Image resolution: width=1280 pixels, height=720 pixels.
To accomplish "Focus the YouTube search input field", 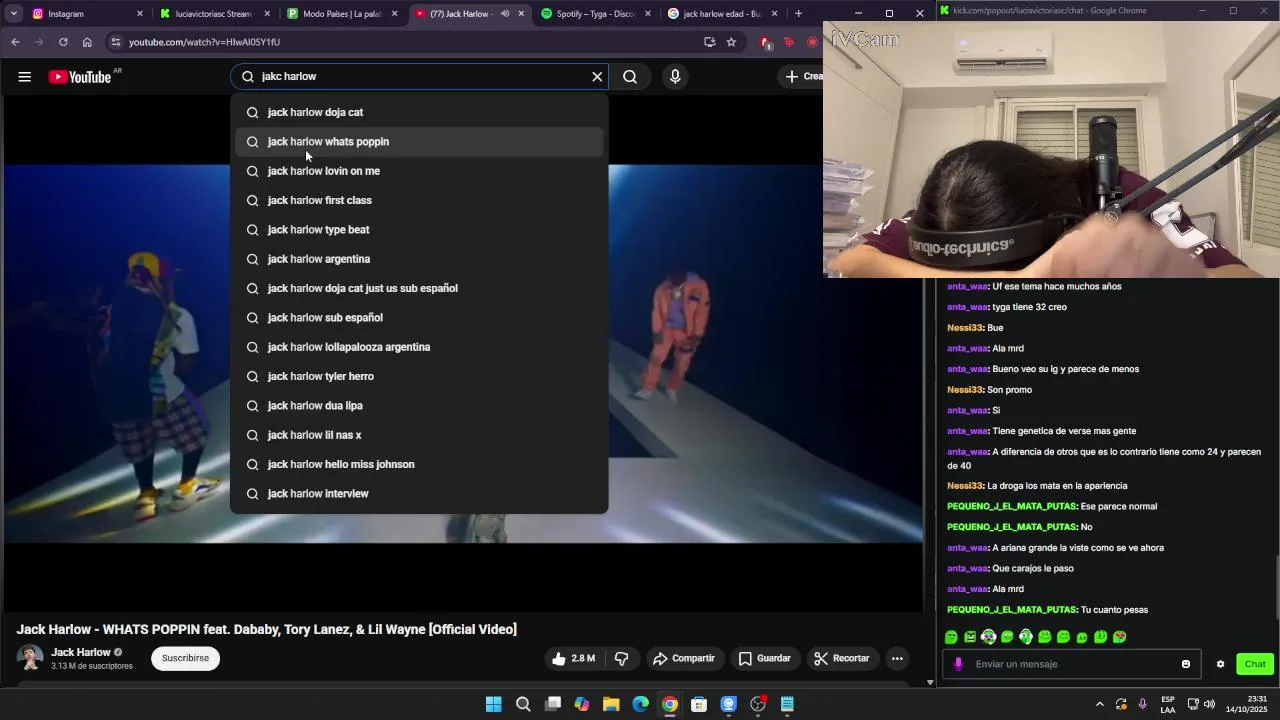I will [x=420, y=77].
